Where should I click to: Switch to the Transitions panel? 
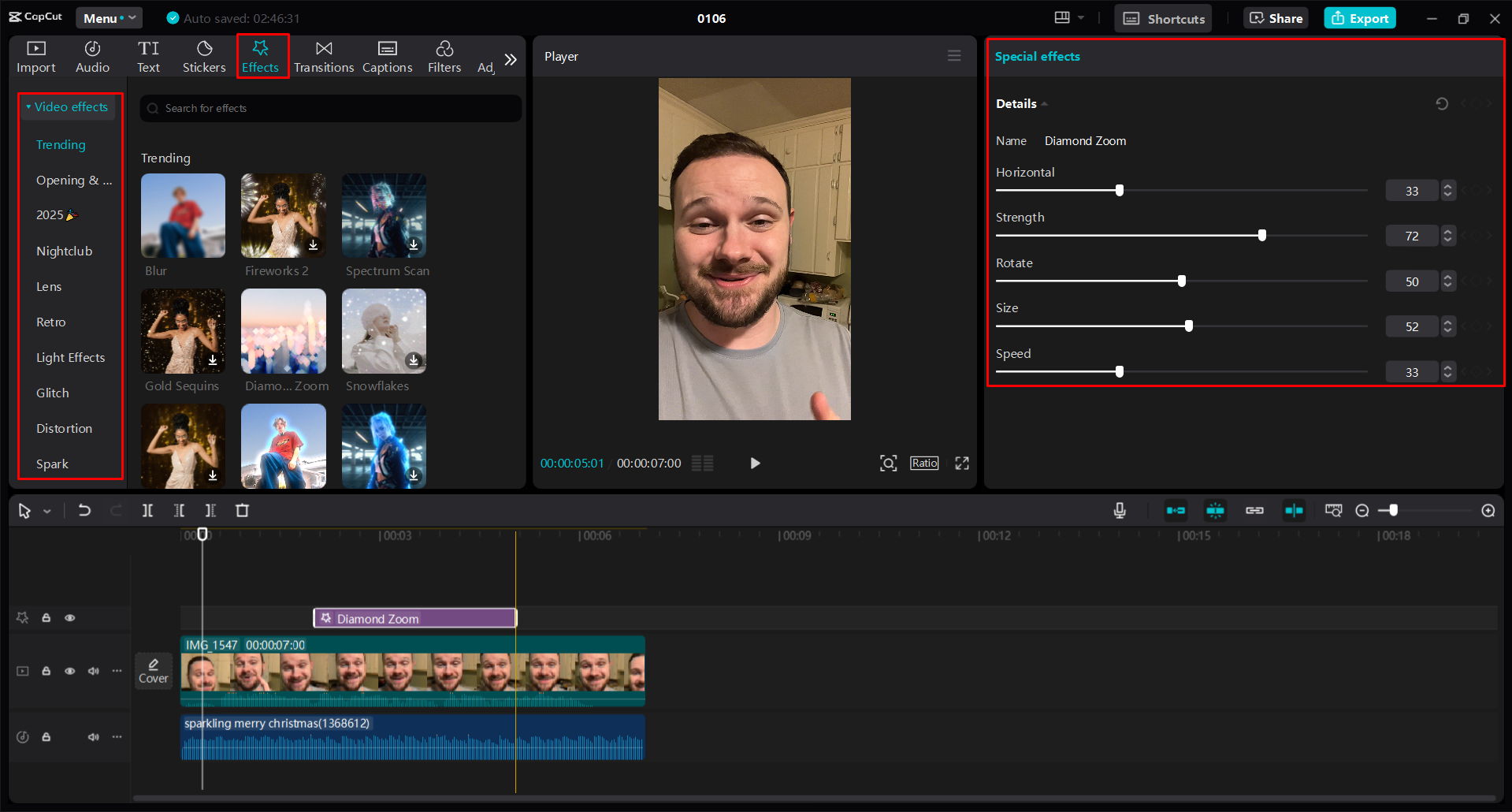pos(324,56)
